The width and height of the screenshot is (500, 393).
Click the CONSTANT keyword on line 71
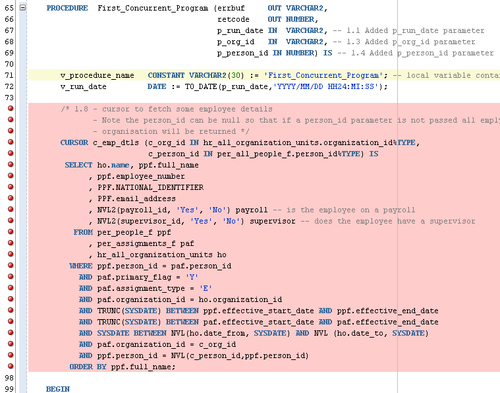pos(166,75)
